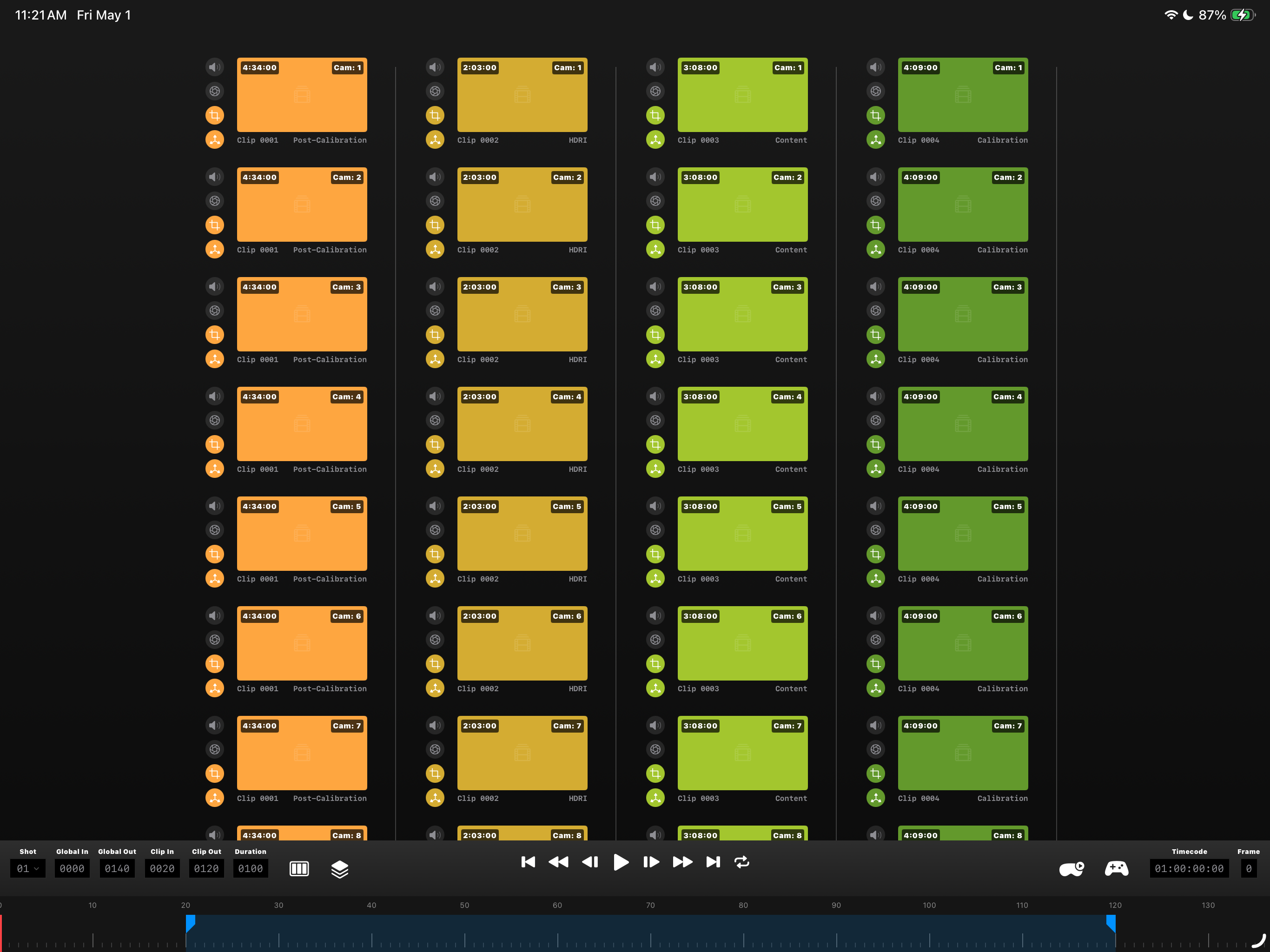
Task: Open Clip 0003 Cam 4 thumbnail
Action: tap(742, 424)
